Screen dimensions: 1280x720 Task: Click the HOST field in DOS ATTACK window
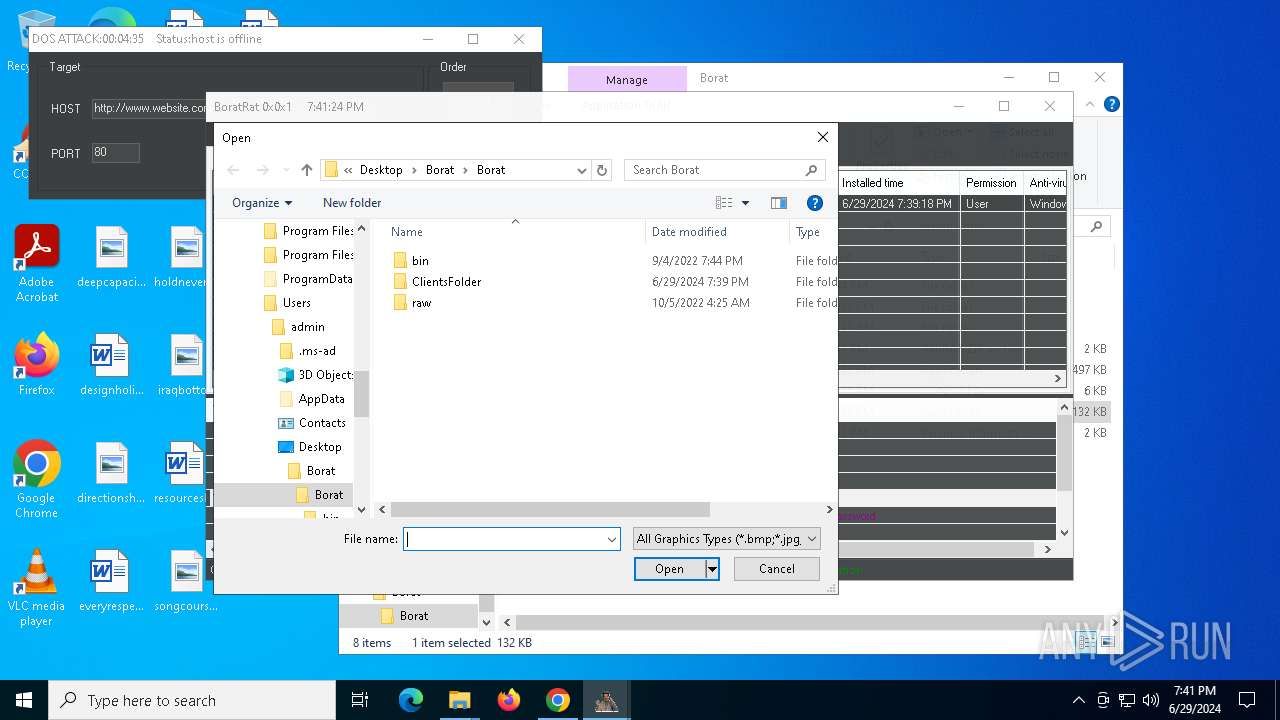click(x=150, y=108)
